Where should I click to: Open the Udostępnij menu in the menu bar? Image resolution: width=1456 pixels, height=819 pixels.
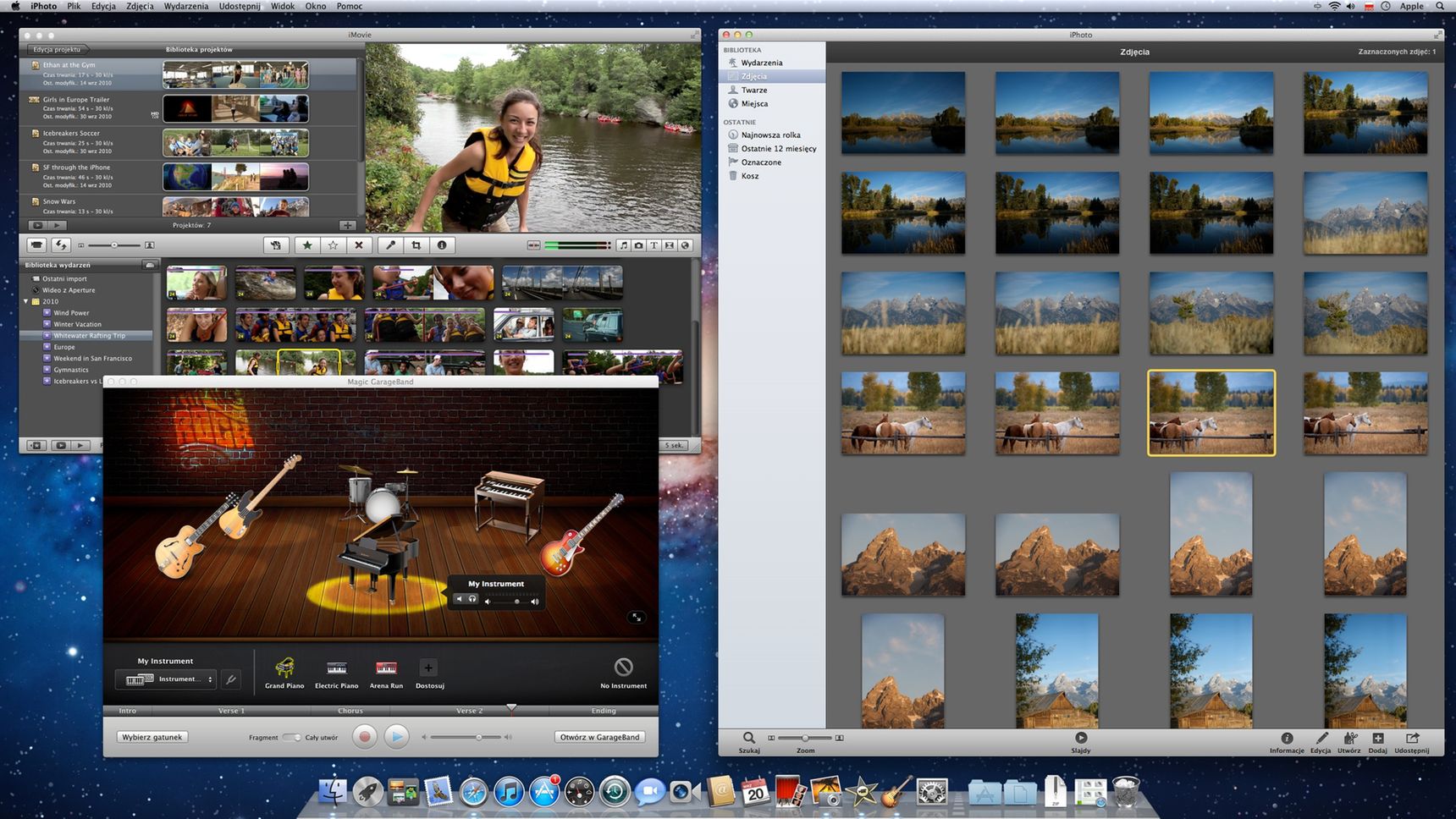[240, 6]
